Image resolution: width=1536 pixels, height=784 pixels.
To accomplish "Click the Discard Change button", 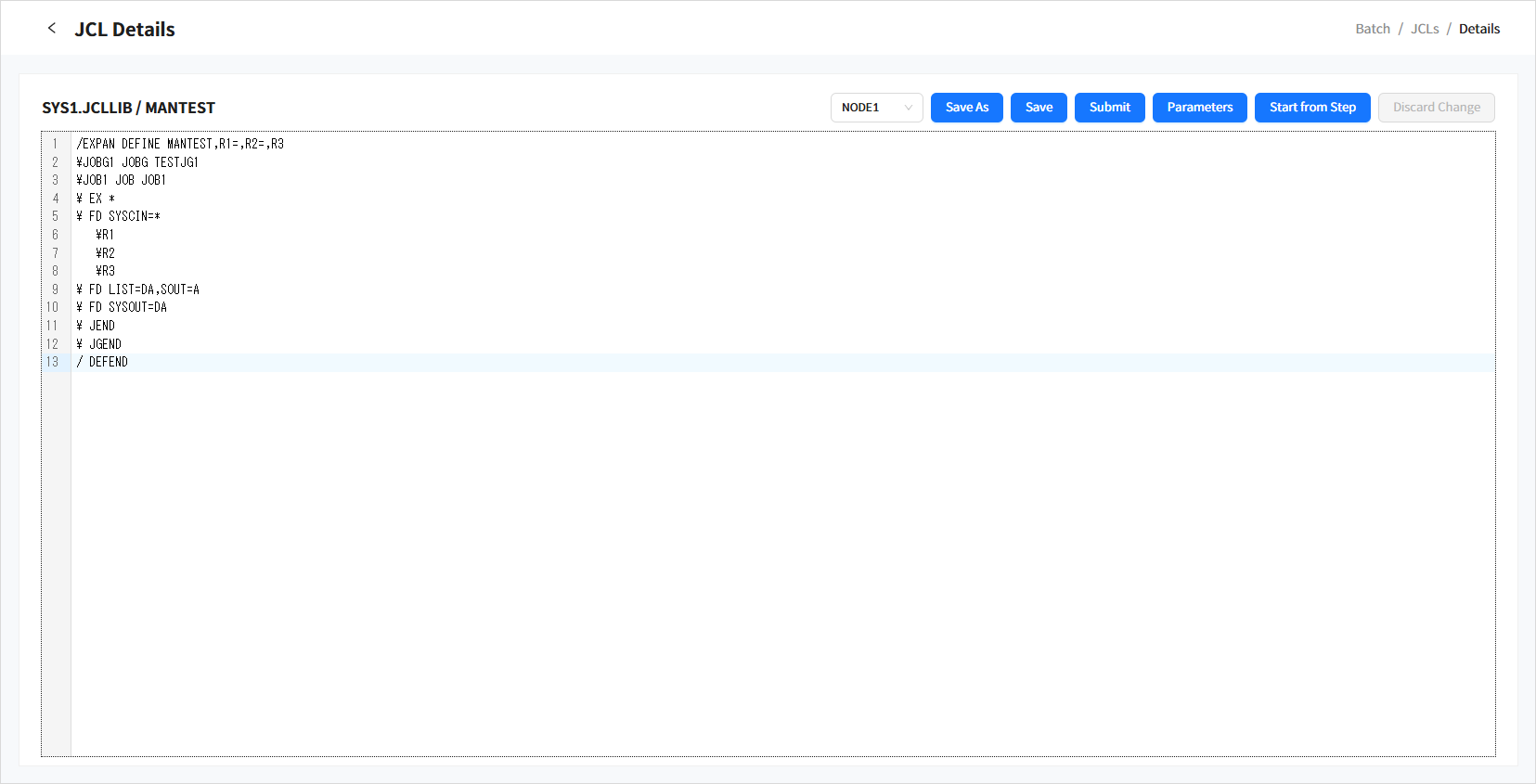I will pos(1436,108).
